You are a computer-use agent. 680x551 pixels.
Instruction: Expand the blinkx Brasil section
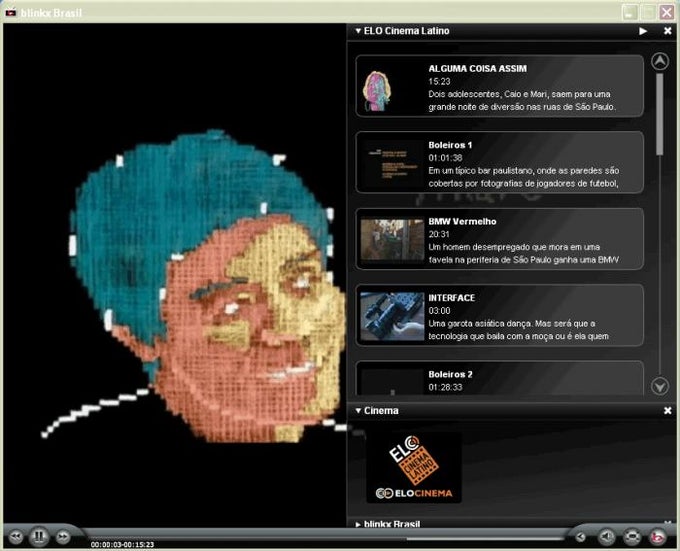[x=358, y=525]
